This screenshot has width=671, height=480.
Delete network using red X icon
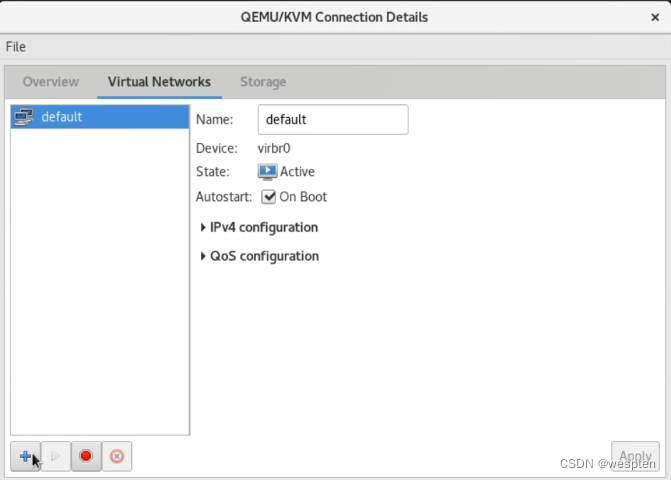[117, 456]
